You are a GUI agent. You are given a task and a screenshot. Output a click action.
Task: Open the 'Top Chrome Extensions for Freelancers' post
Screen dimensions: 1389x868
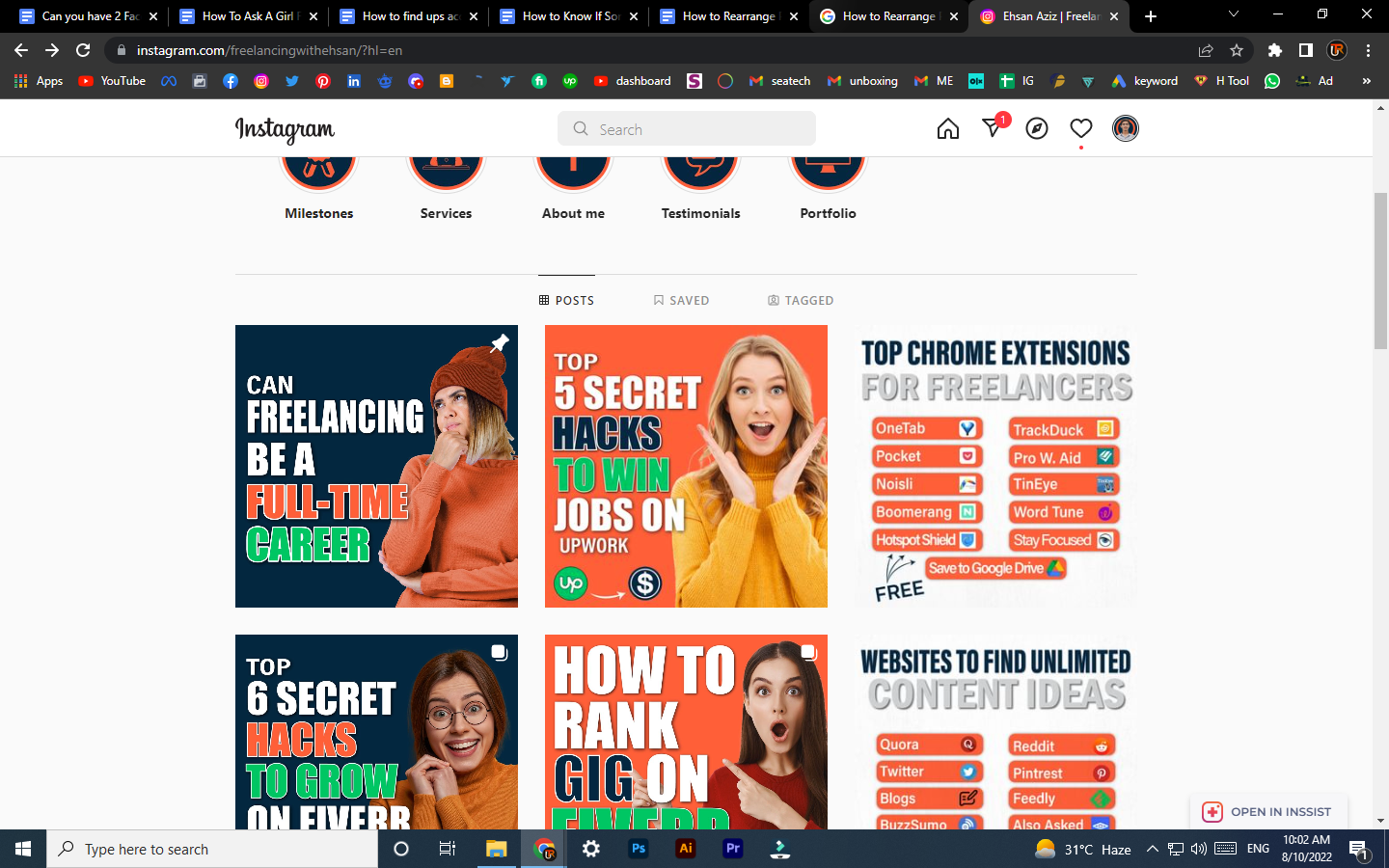pyautogui.click(x=995, y=466)
